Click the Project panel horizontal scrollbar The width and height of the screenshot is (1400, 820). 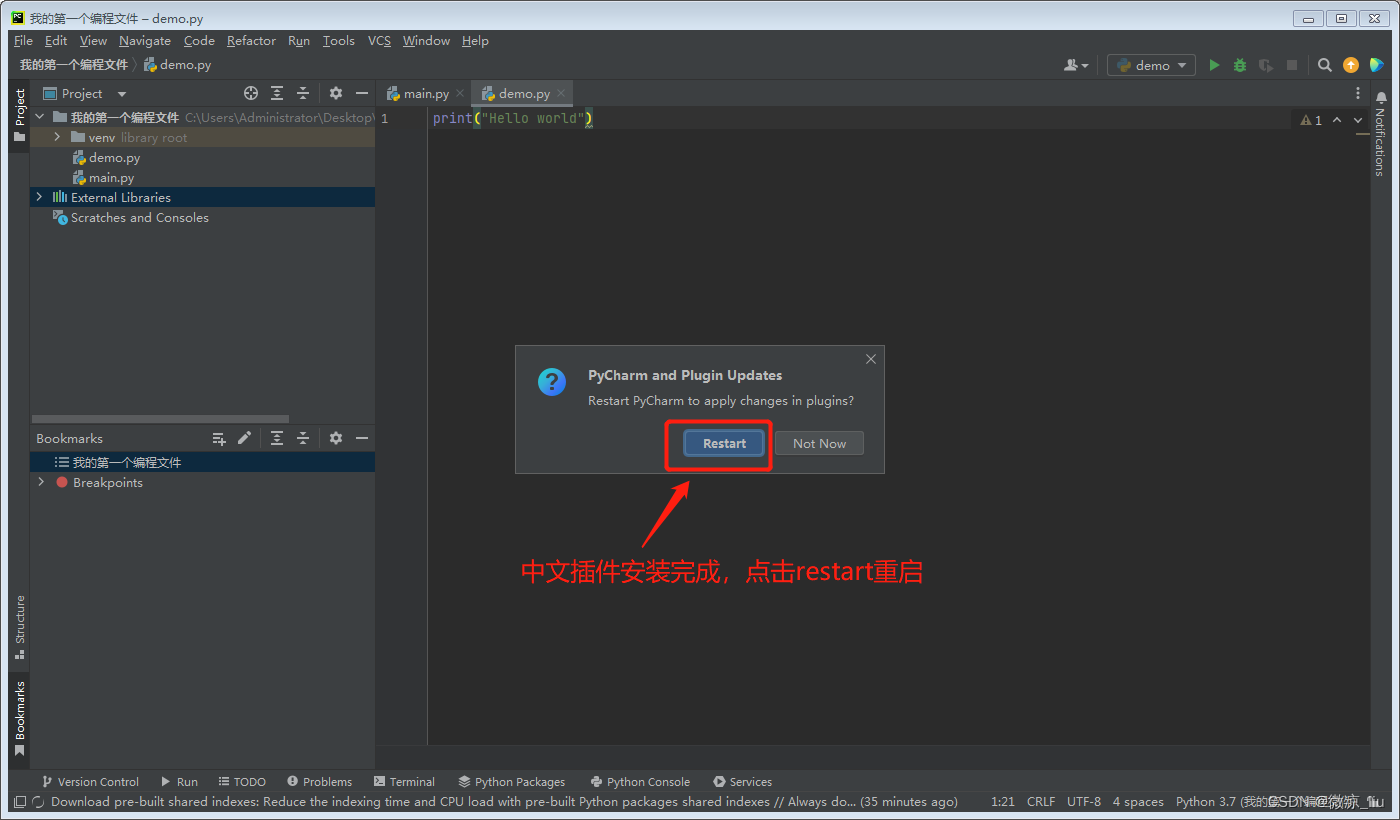click(160, 419)
